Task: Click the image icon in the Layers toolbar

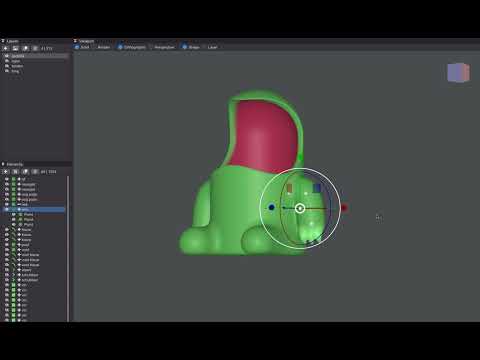Action: tap(15, 48)
